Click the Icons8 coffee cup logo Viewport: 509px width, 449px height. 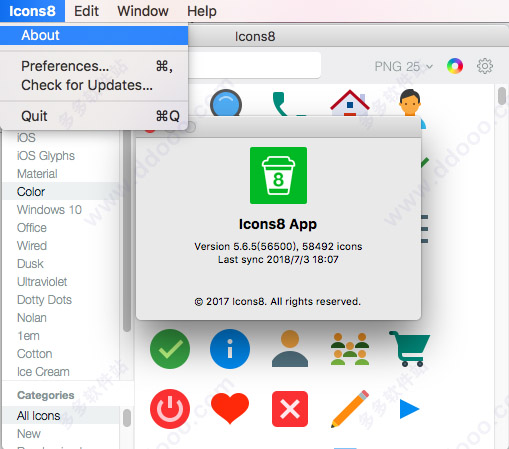[x=278, y=175]
